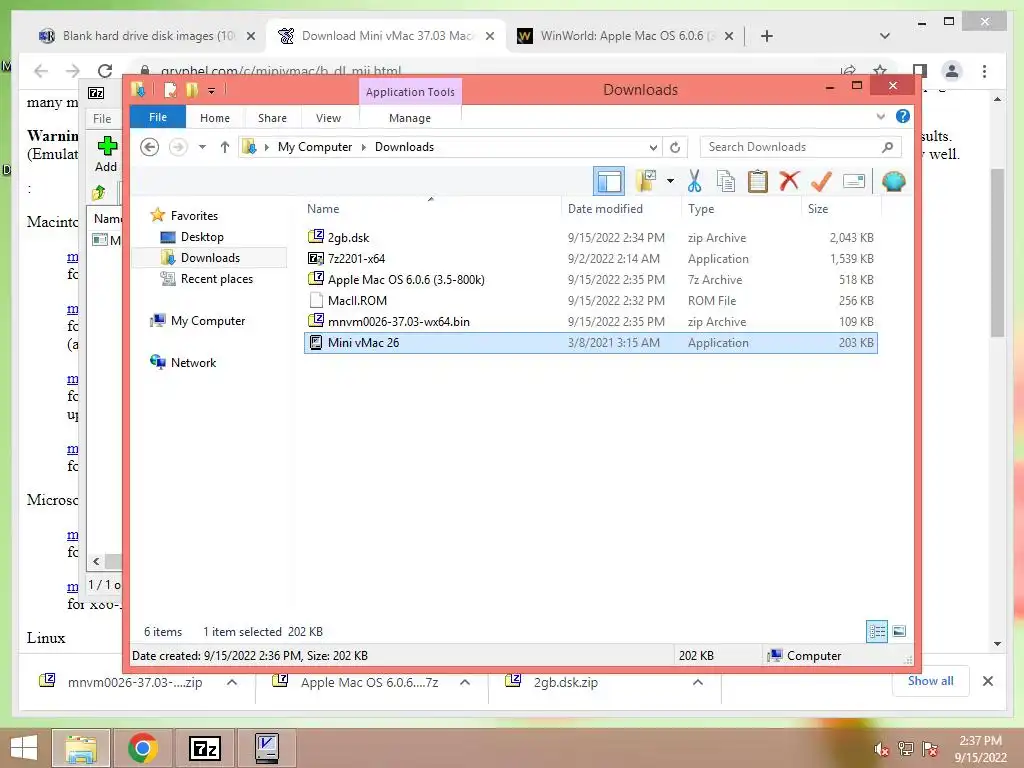Reload the Chrome page

click(104, 71)
